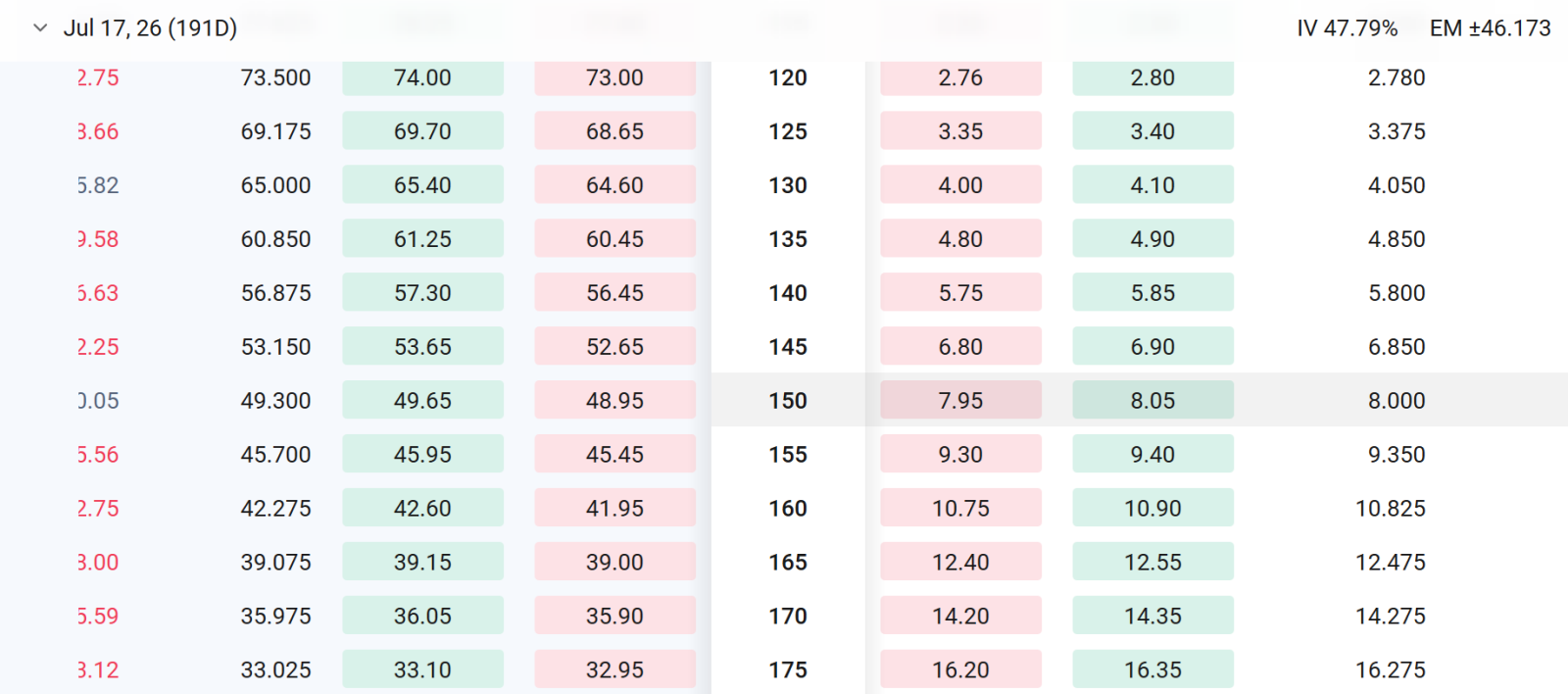Select the 10.75 put bid cell

[960, 508]
